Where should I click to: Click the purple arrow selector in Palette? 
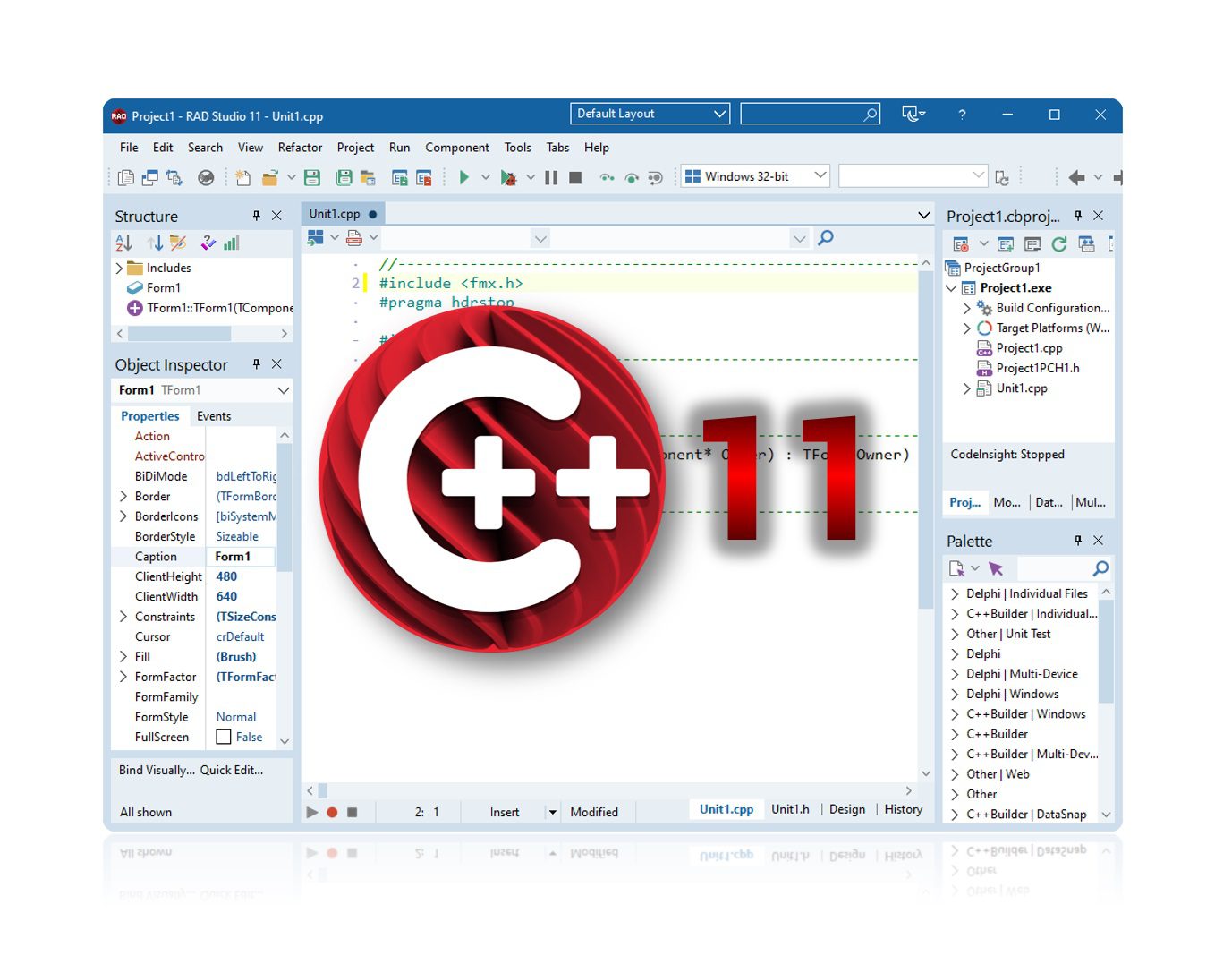tap(996, 567)
